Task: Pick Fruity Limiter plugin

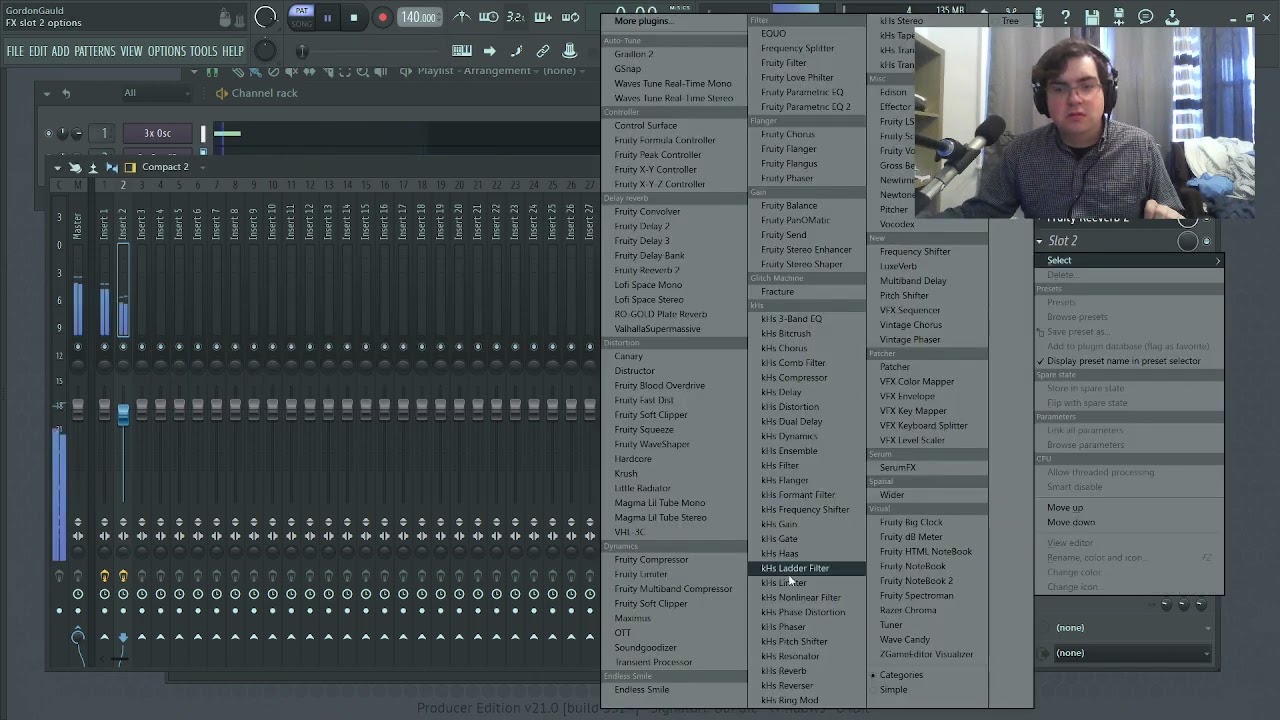Action: 640,575
